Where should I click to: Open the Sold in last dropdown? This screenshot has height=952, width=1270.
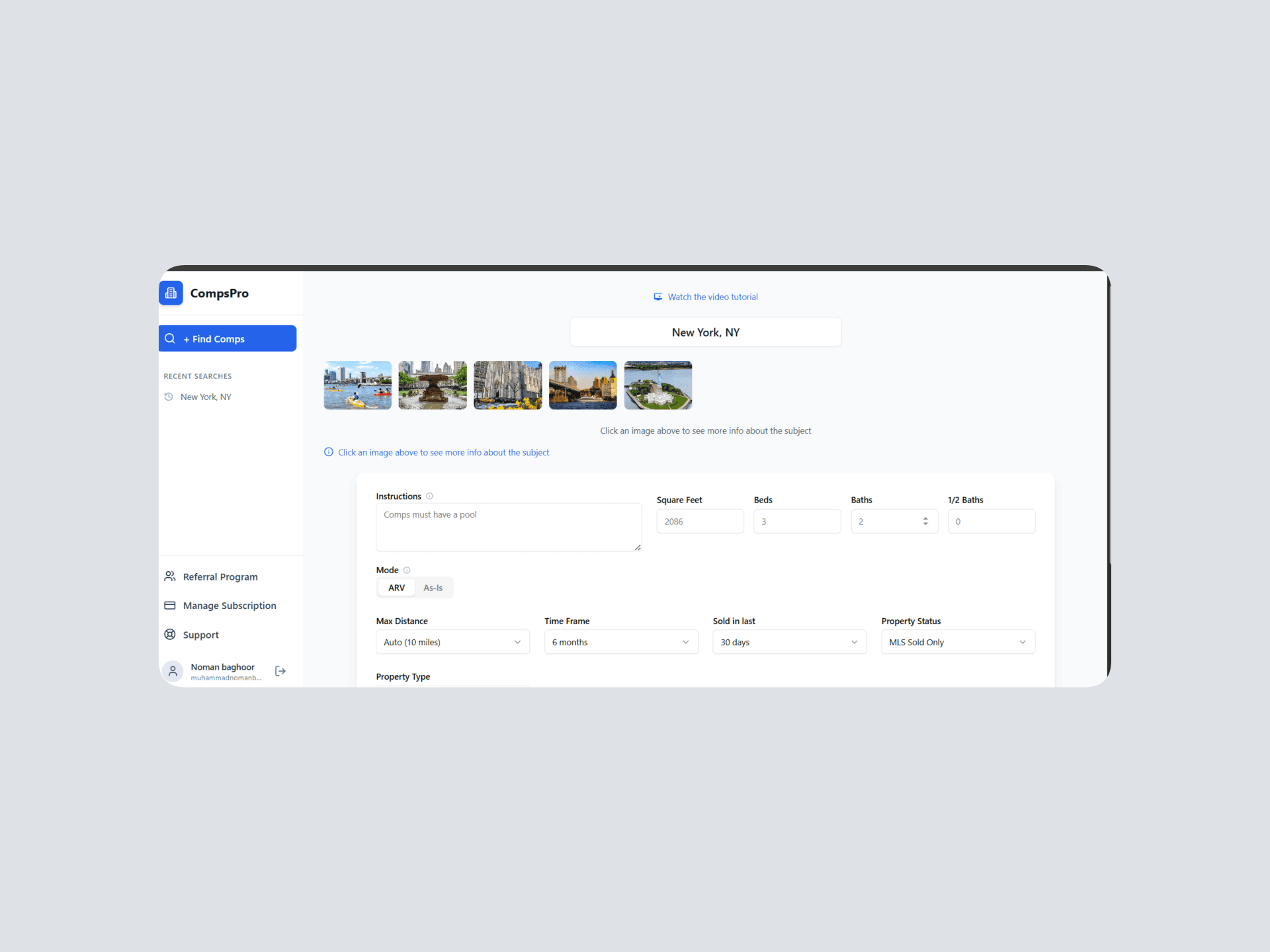coord(789,642)
